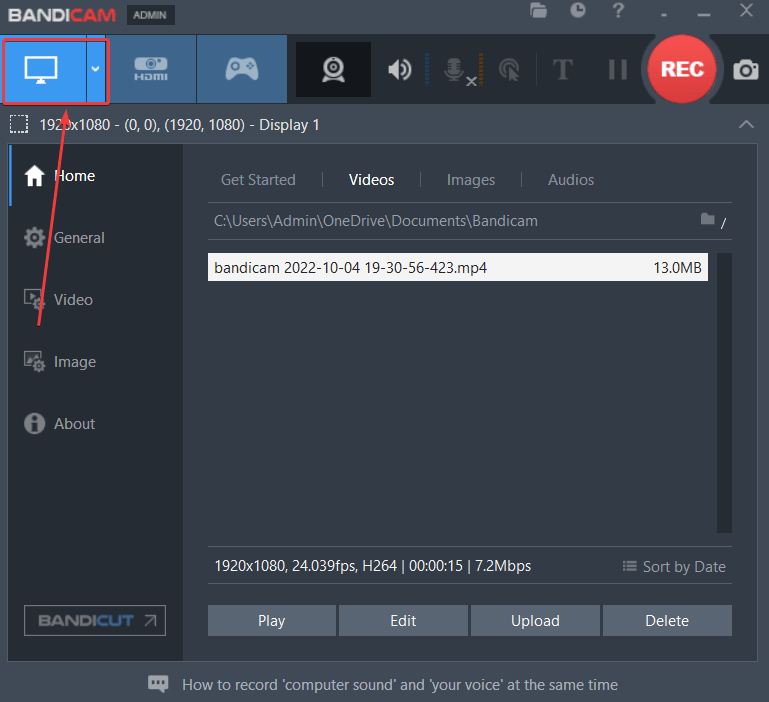Open help question mark icon

(x=618, y=10)
